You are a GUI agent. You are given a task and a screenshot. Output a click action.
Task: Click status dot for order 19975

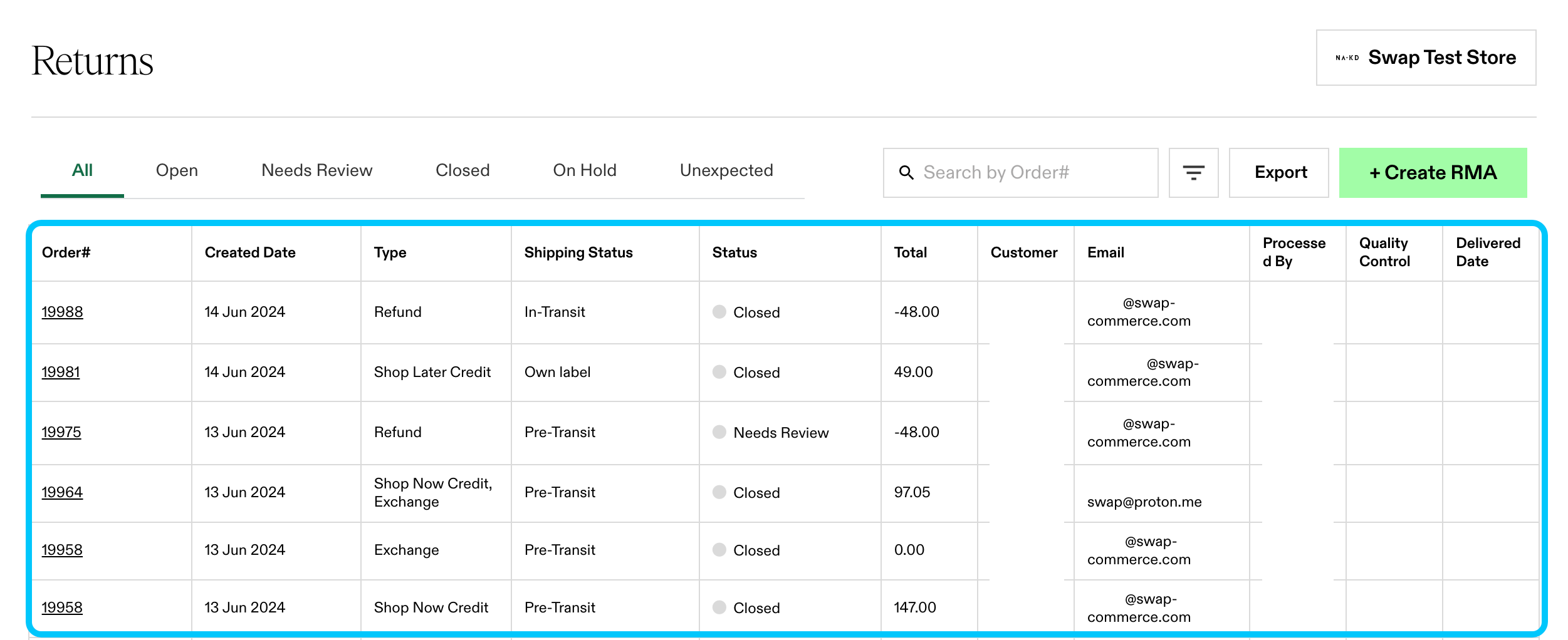[x=719, y=432]
